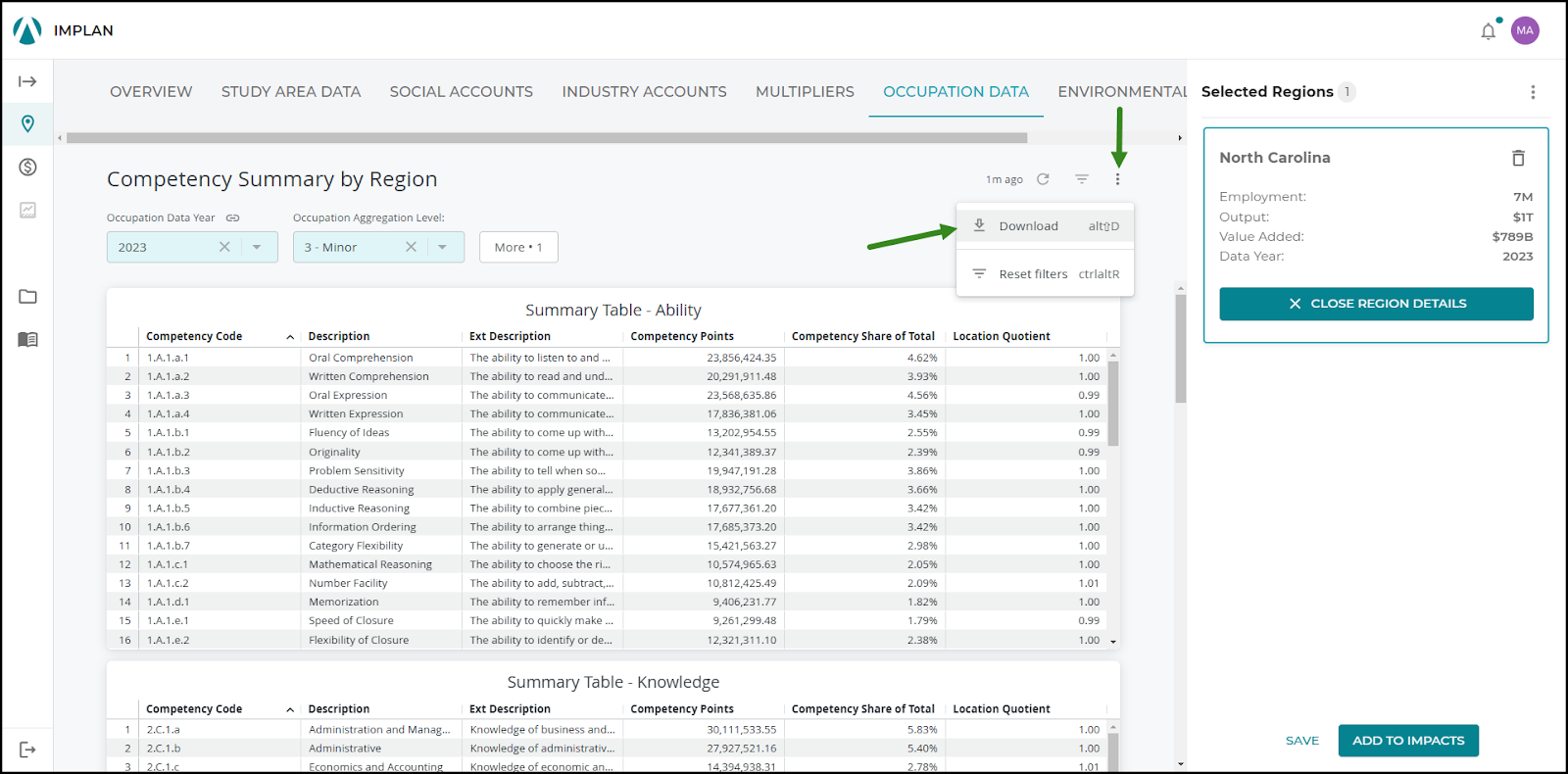Open the Occupation Aggregation Level dropdown arrow

click(x=443, y=247)
